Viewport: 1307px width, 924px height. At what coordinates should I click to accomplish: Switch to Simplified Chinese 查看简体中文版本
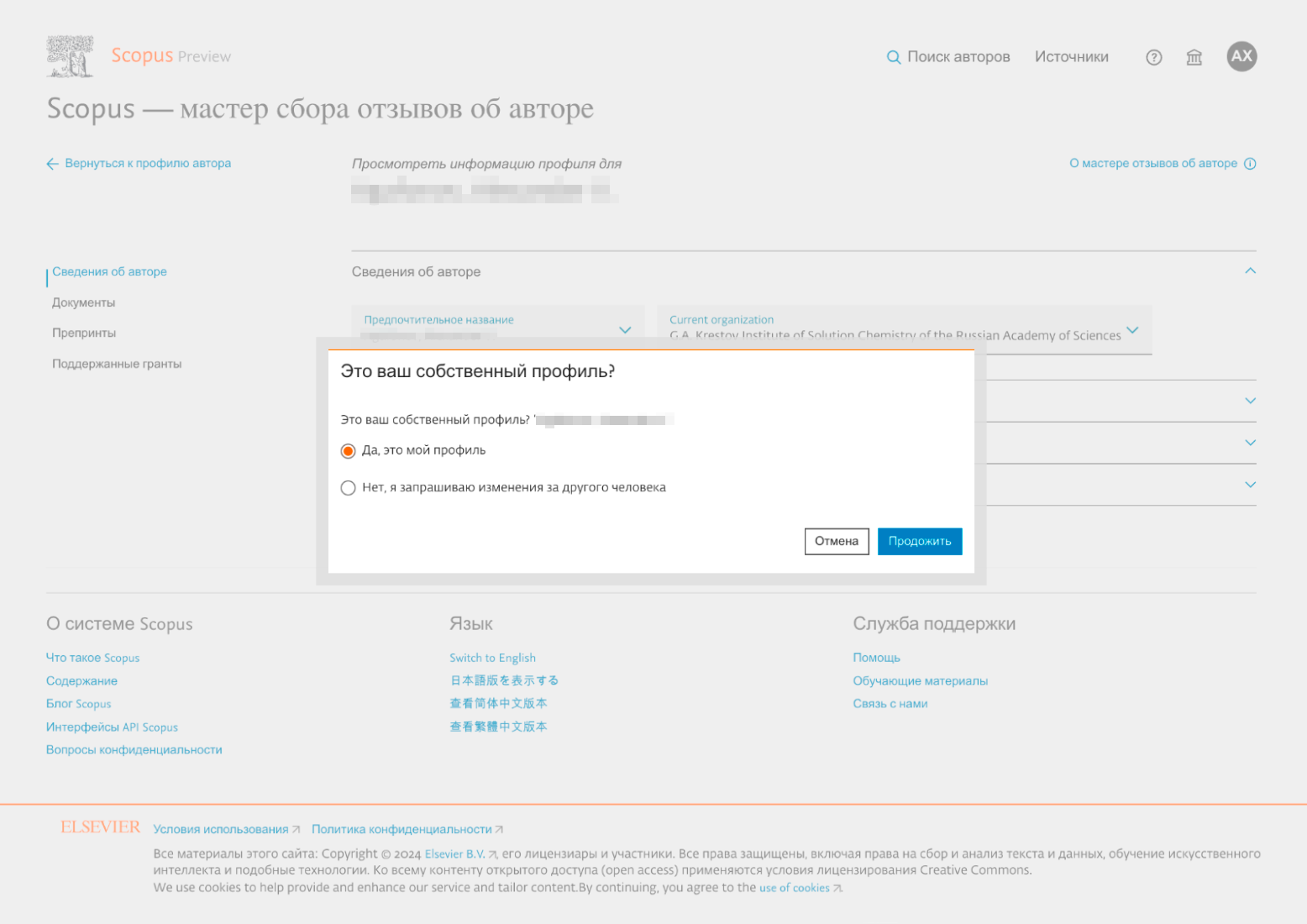click(x=498, y=703)
